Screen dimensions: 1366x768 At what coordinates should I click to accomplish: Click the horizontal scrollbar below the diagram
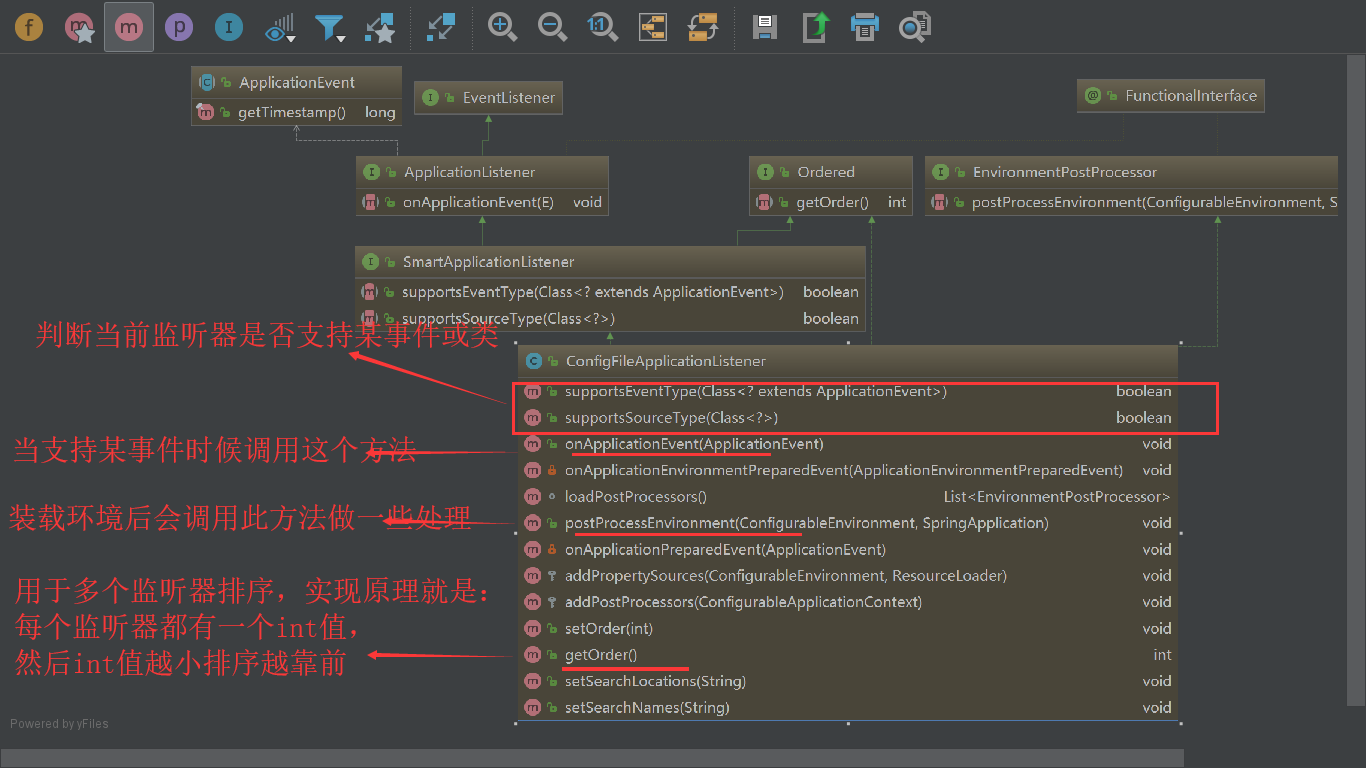tap(592, 758)
